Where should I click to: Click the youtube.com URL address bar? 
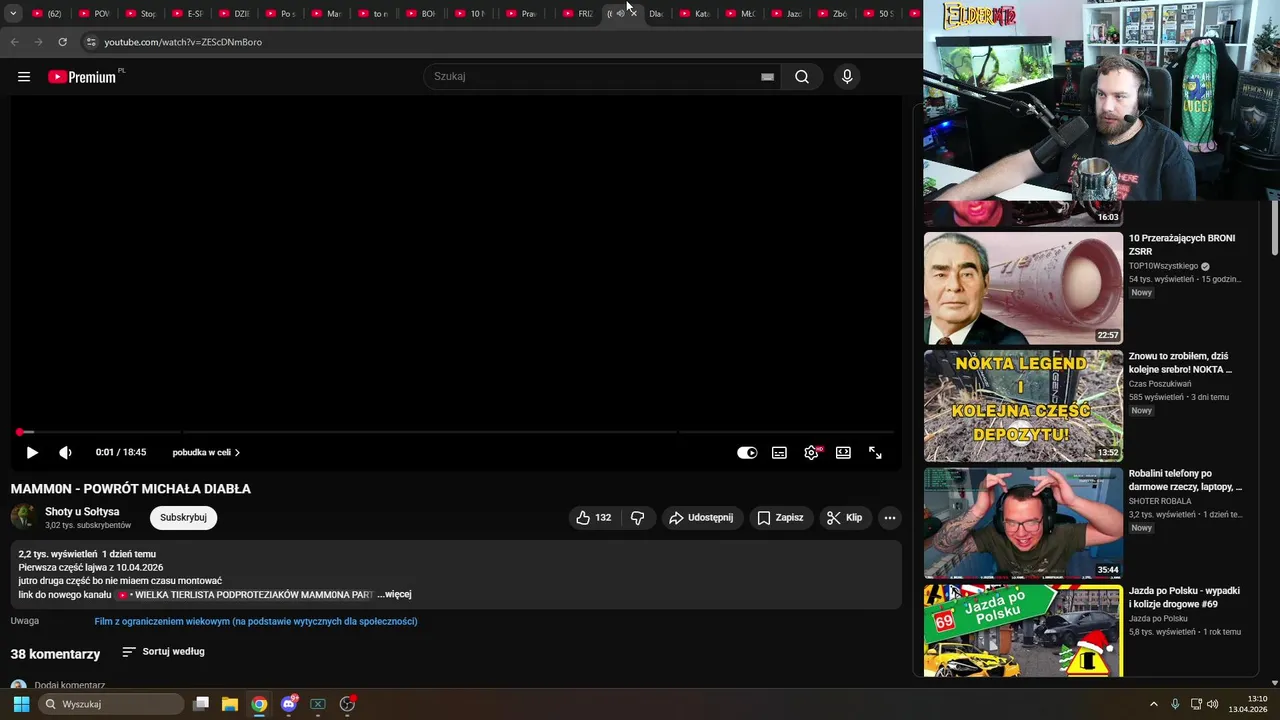(183, 42)
